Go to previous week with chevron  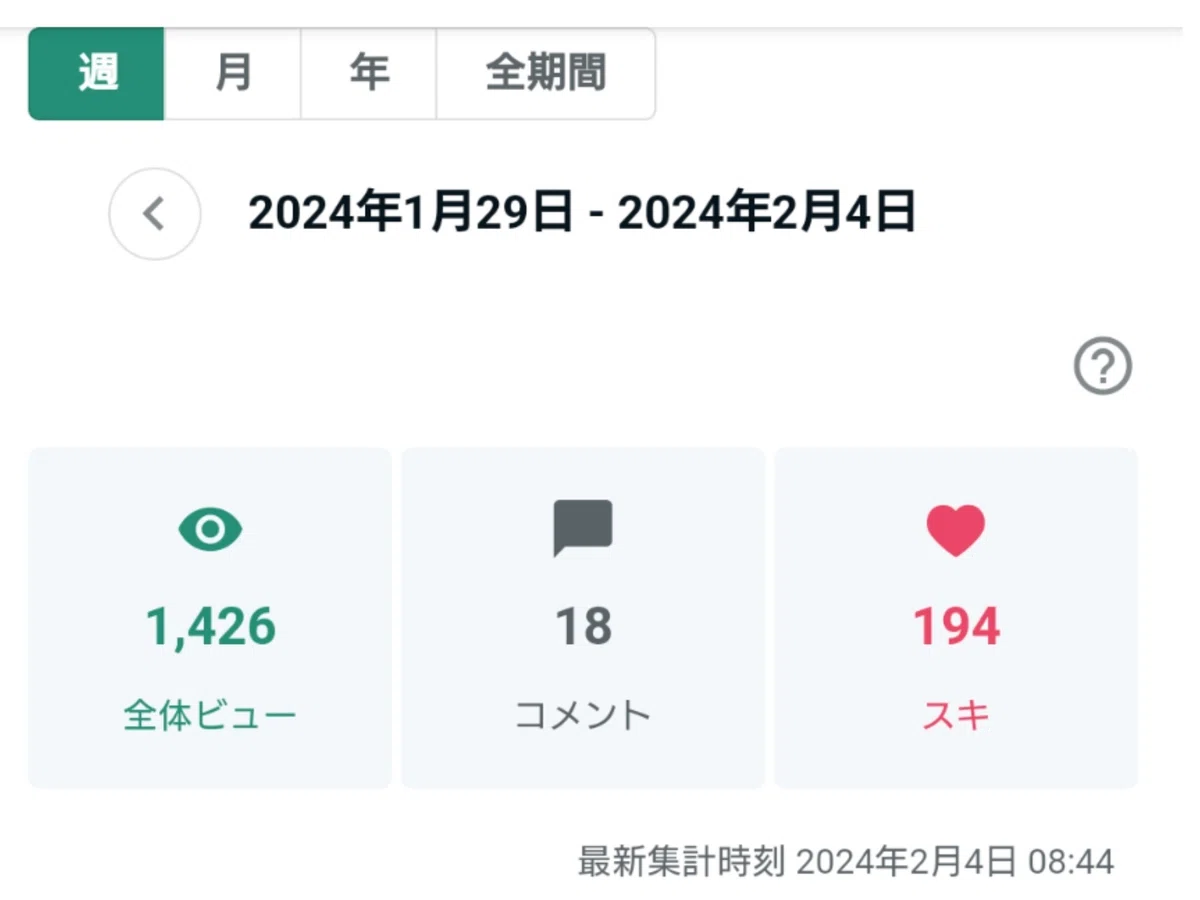155,214
